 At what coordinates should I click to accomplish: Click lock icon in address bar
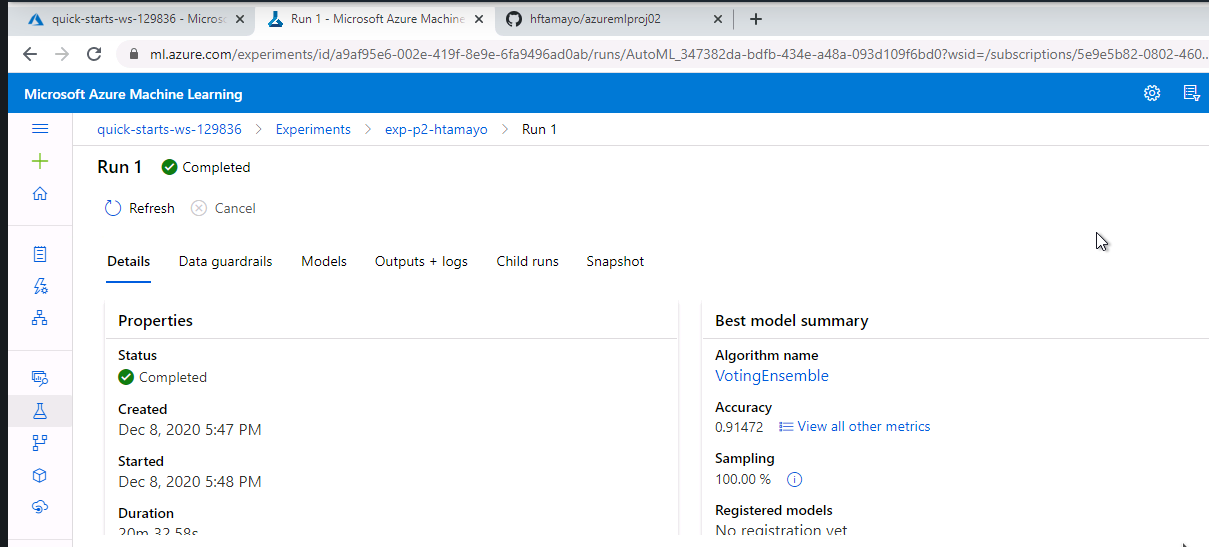coord(133,54)
